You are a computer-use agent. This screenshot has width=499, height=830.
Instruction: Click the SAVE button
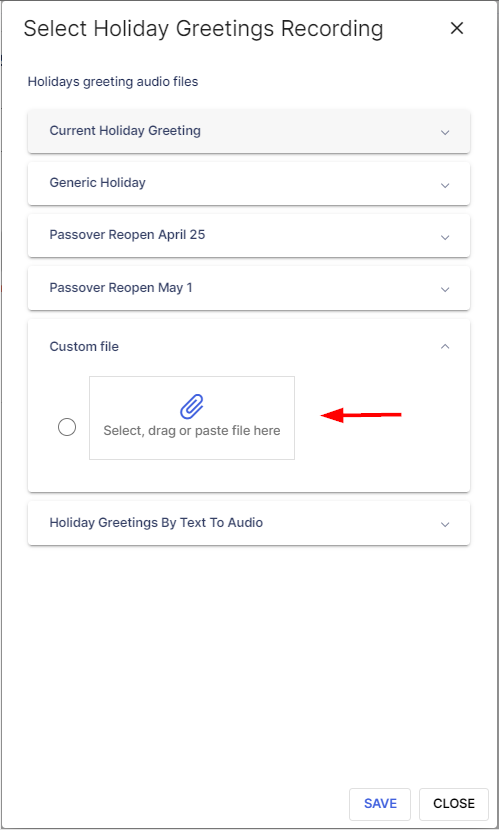point(380,804)
